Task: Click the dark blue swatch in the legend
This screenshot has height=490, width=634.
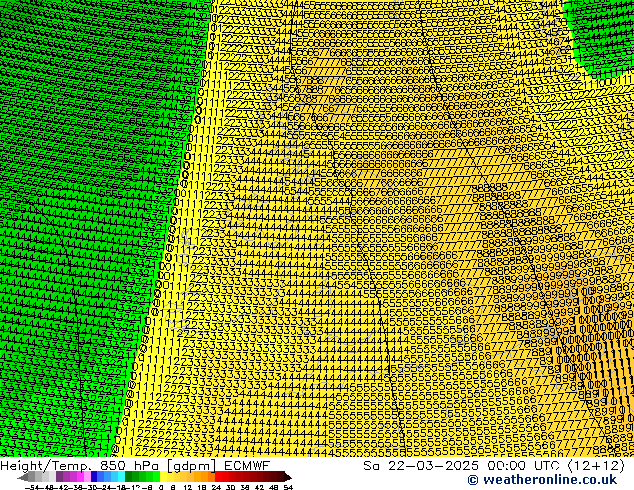Action: [x=94, y=477]
